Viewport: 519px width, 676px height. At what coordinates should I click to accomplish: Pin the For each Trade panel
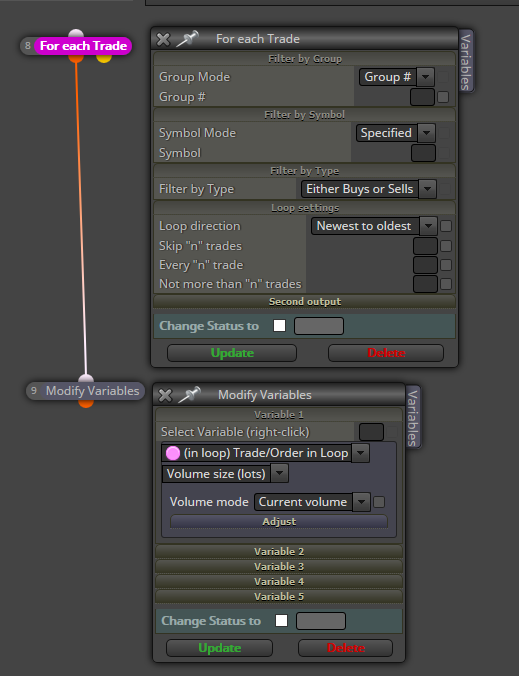[x=187, y=38]
